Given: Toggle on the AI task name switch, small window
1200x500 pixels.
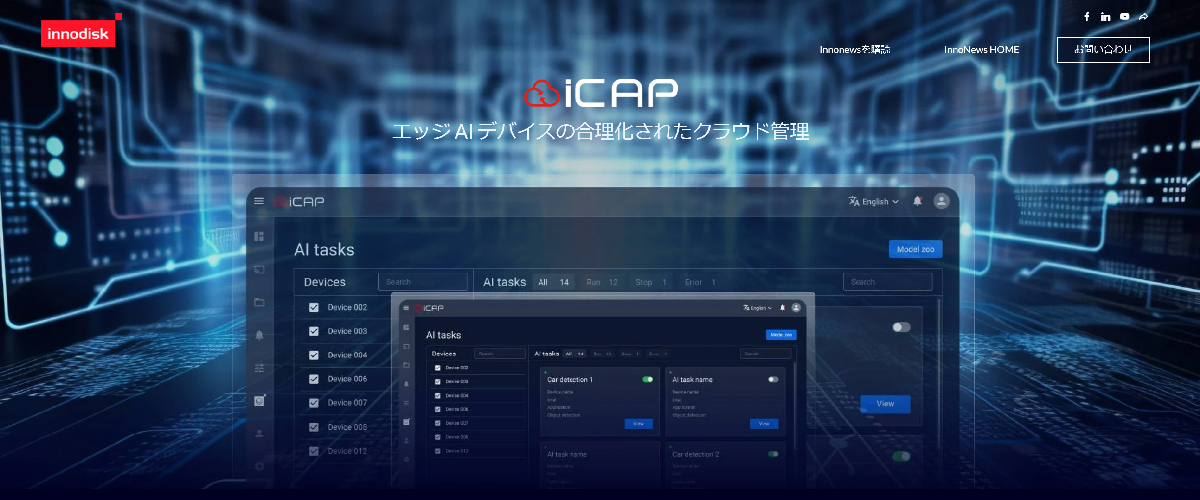Looking at the screenshot, I should [x=773, y=380].
